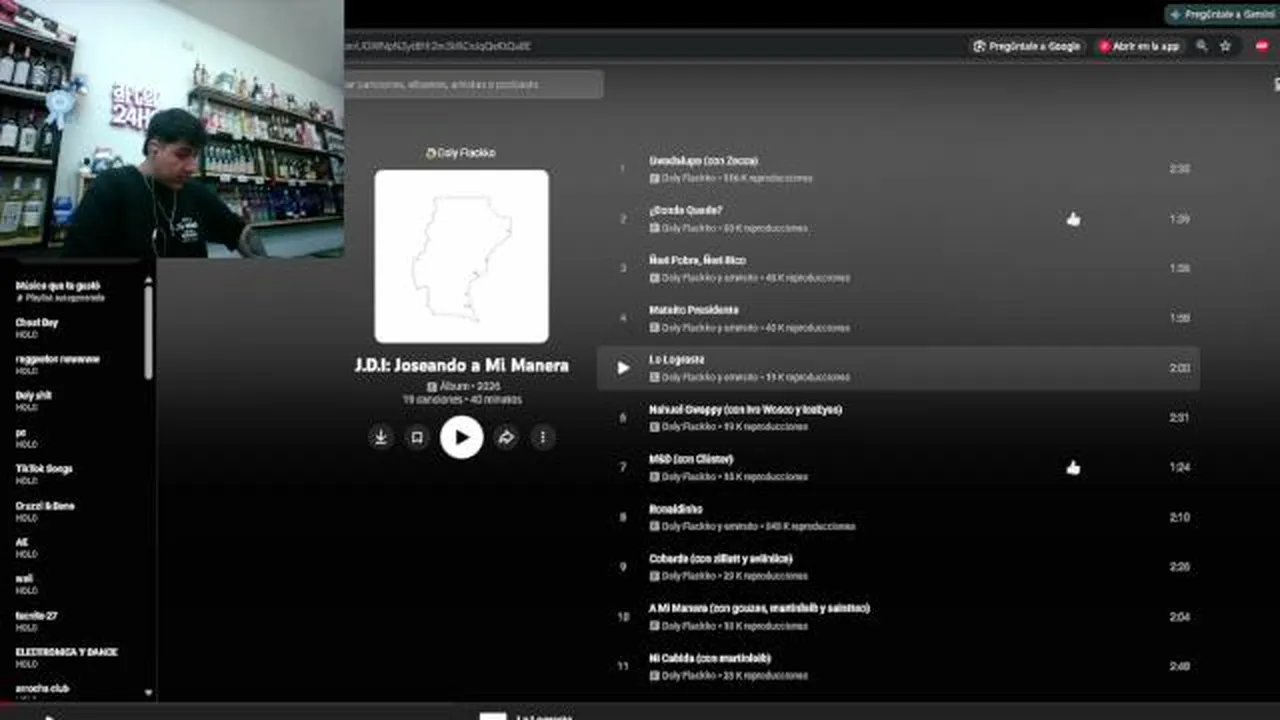Toggle like on the M&D track
1280x720 pixels.
(1073, 467)
